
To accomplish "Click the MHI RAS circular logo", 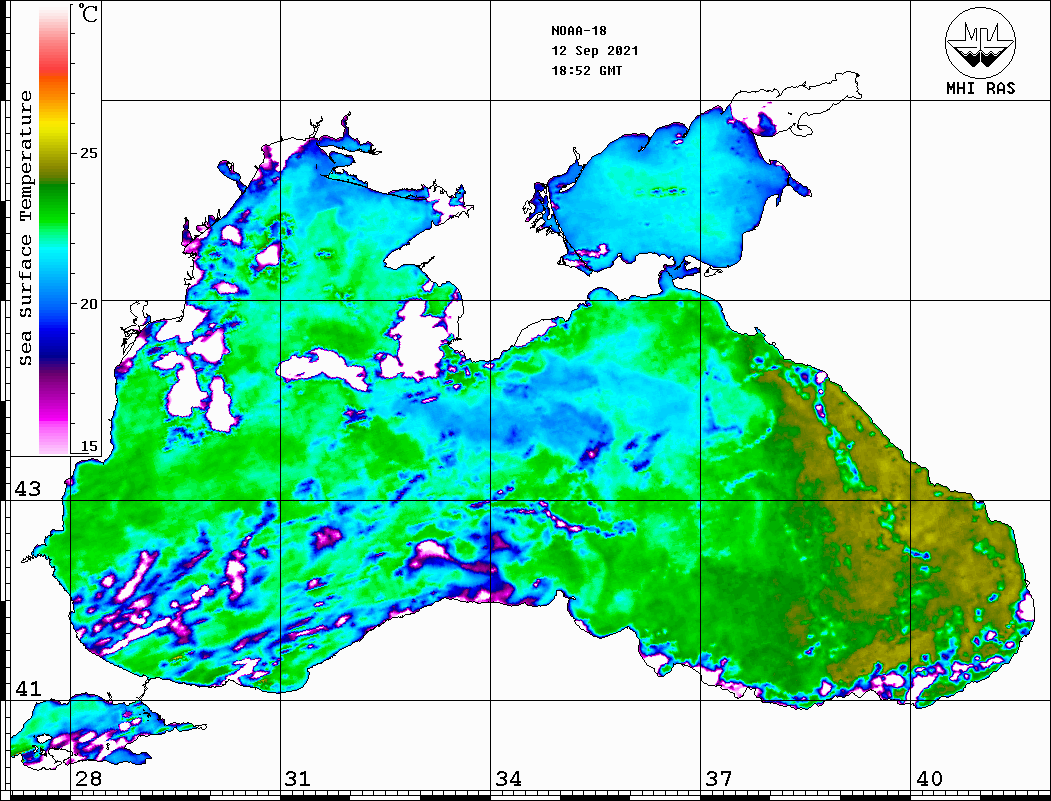I will (x=980, y=42).
